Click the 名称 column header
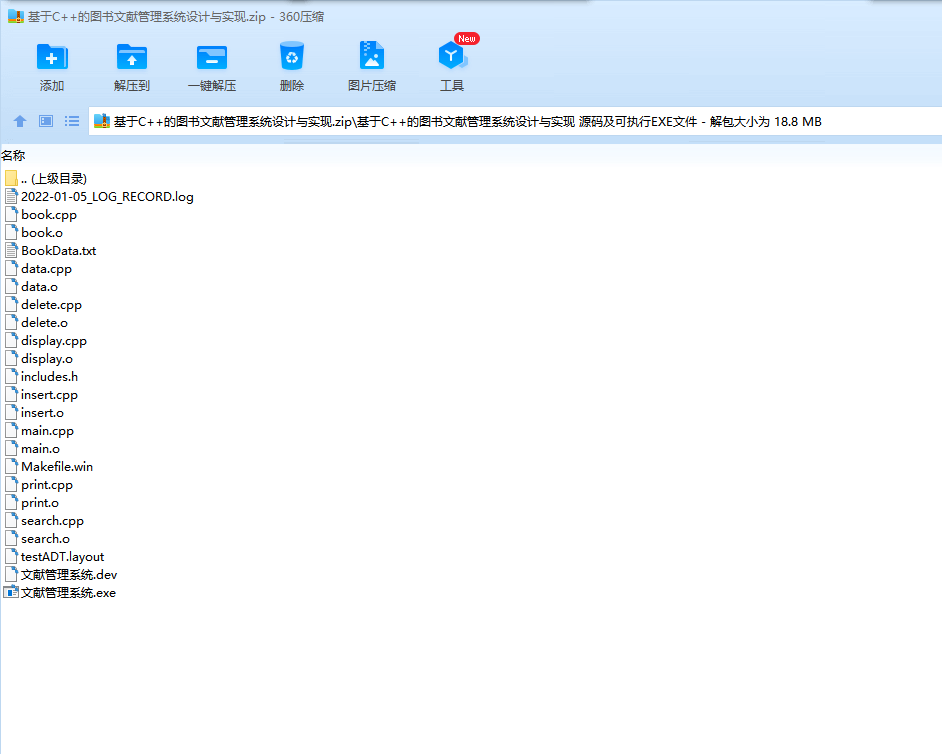942x754 pixels. (13, 156)
